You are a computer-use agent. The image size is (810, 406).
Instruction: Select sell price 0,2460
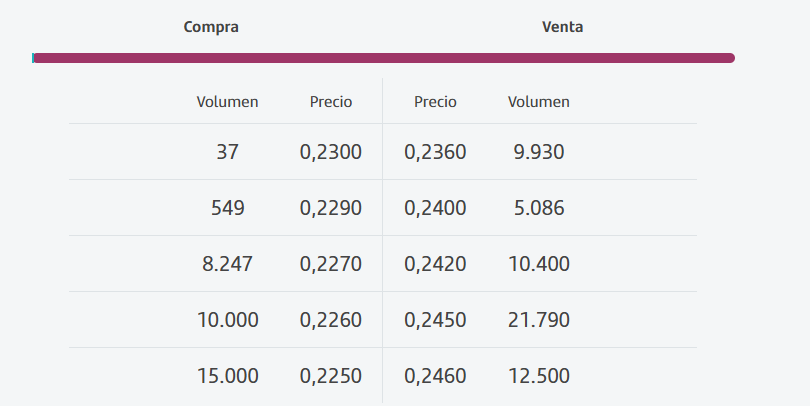(x=435, y=377)
